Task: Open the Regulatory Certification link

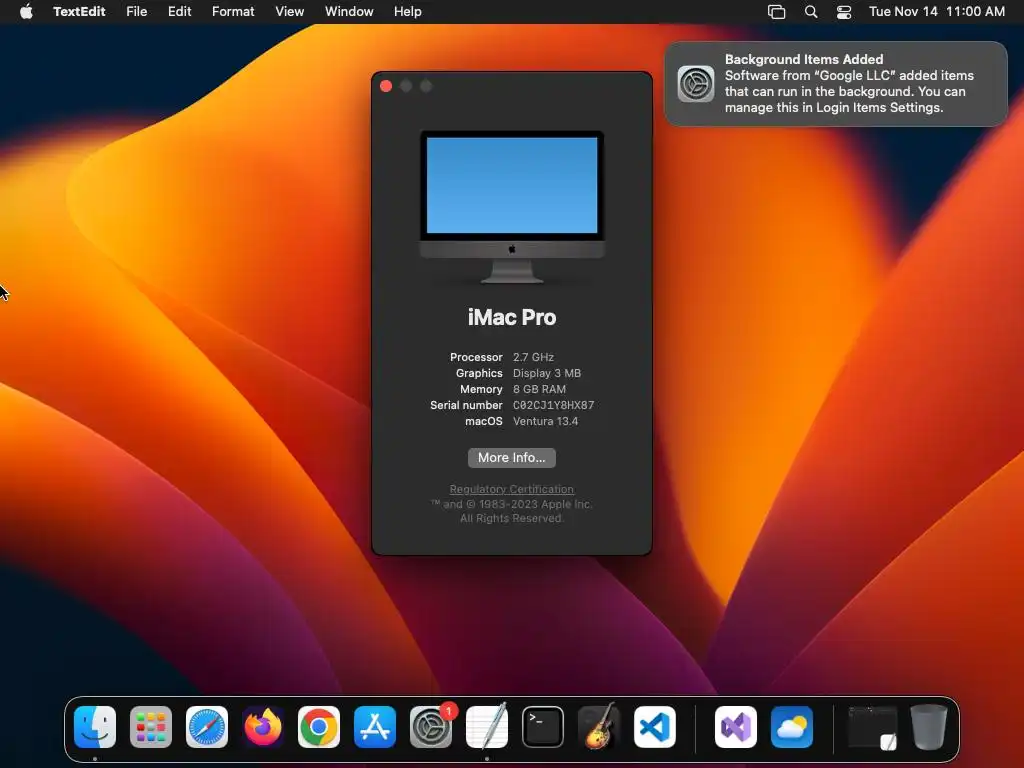Action: click(512, 489)
